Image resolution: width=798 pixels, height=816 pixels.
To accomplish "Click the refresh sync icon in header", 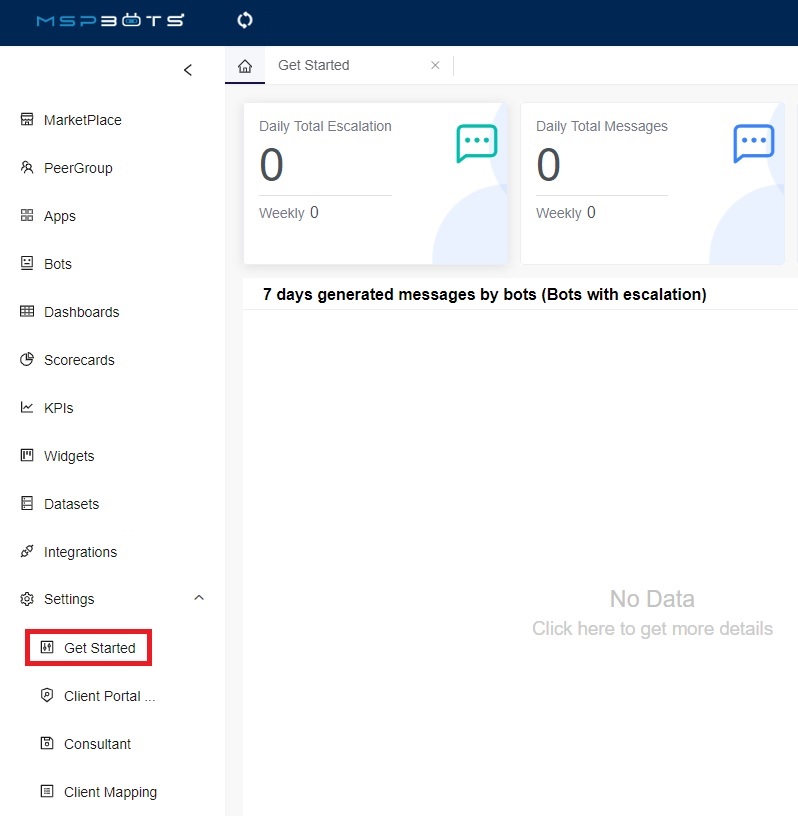I will tap(245, 21).
